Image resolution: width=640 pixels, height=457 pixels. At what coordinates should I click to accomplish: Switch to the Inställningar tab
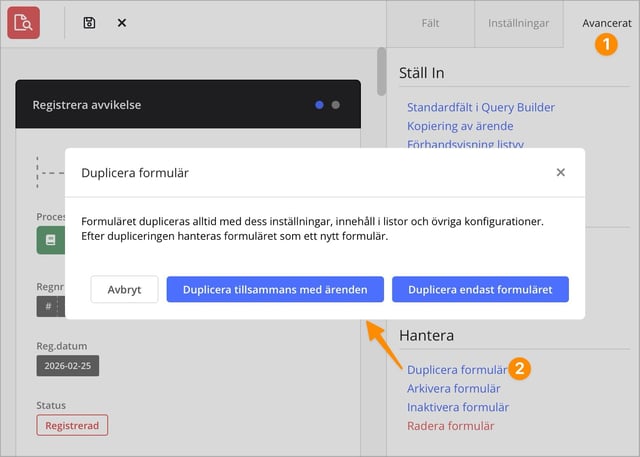pyautogui.click(x=519, y=23)
